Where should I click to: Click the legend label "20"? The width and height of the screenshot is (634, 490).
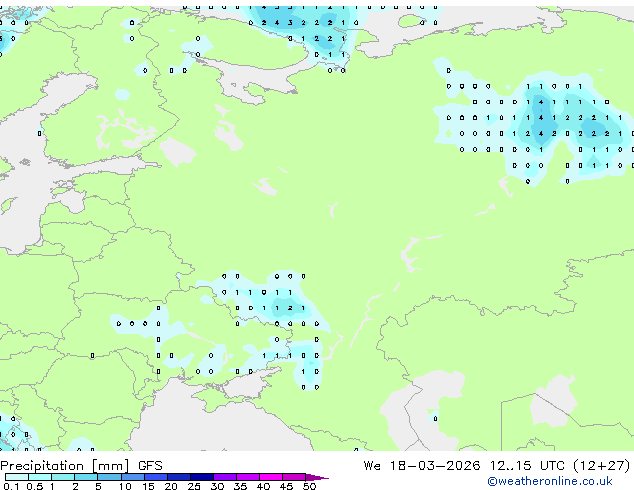tap(171, 486)
